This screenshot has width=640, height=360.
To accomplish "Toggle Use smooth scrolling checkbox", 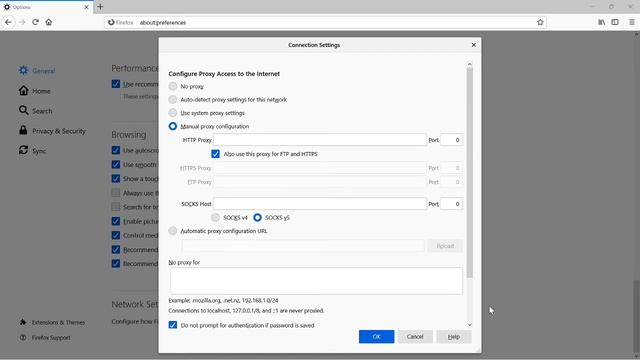I will coord(116,164).
